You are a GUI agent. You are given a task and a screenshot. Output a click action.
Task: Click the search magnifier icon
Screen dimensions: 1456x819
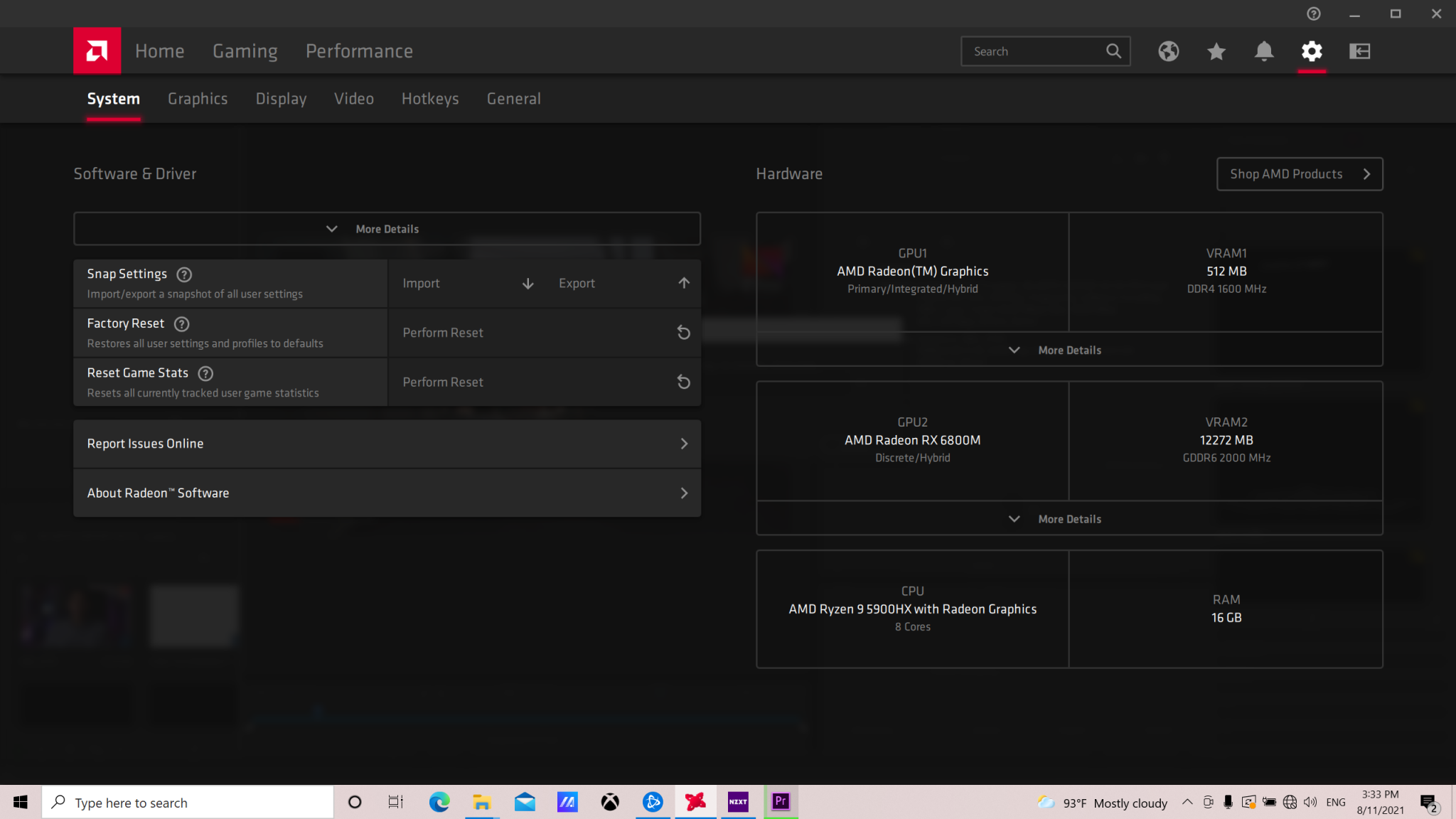point(1113,51)
